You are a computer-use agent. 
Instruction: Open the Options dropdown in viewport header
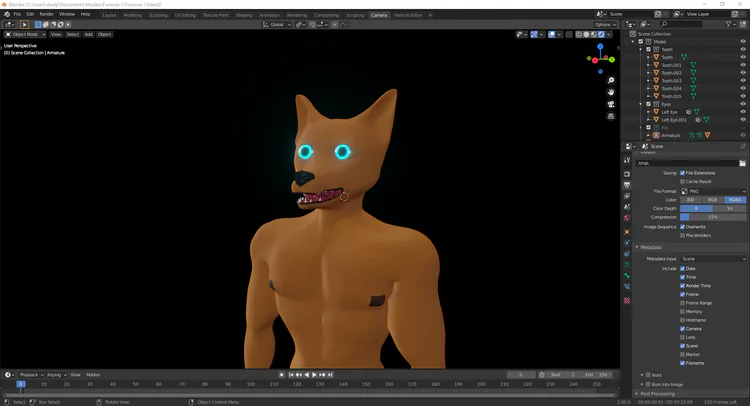(x=605, y=24)
